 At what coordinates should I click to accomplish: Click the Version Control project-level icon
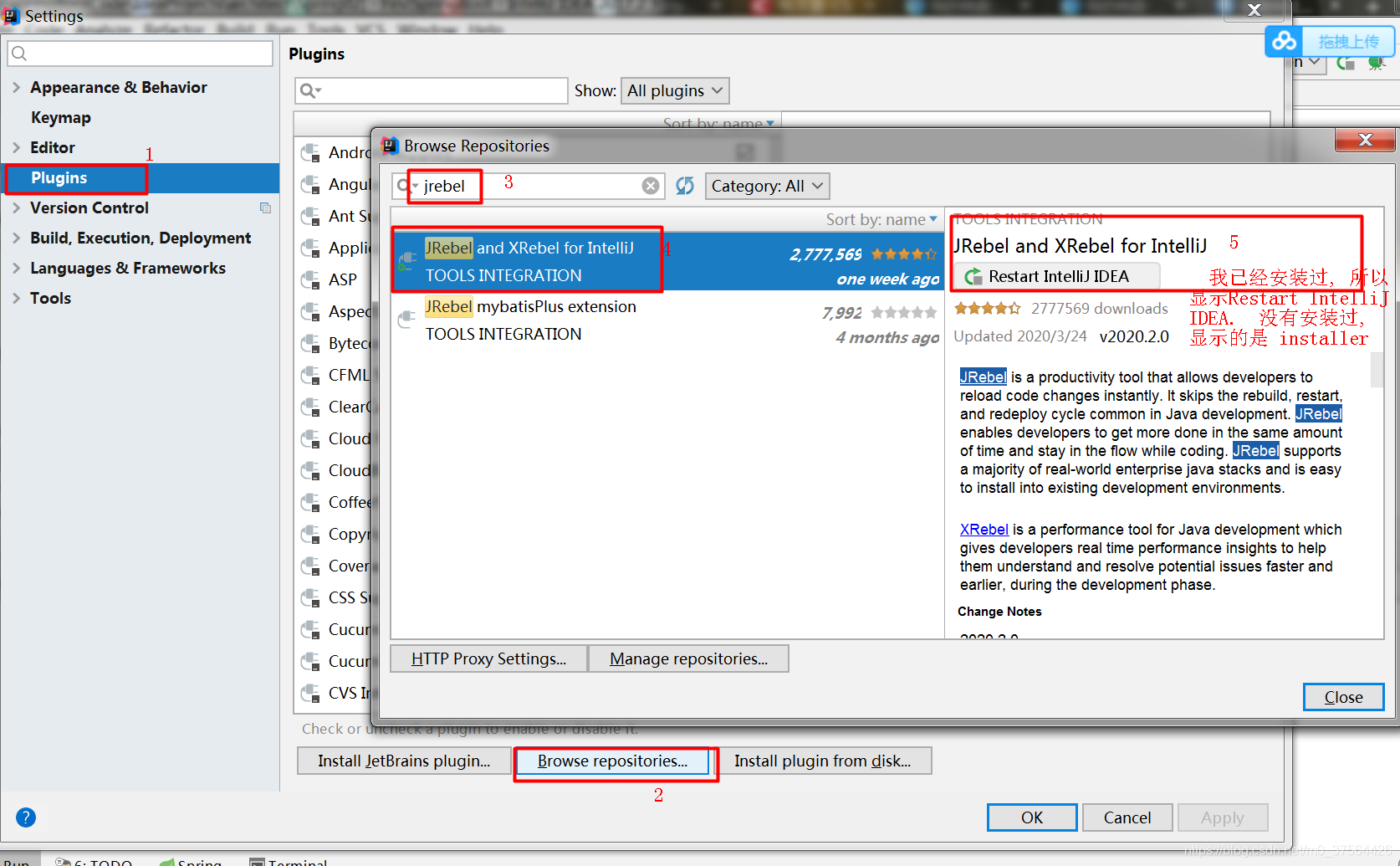tap(265, 208)
